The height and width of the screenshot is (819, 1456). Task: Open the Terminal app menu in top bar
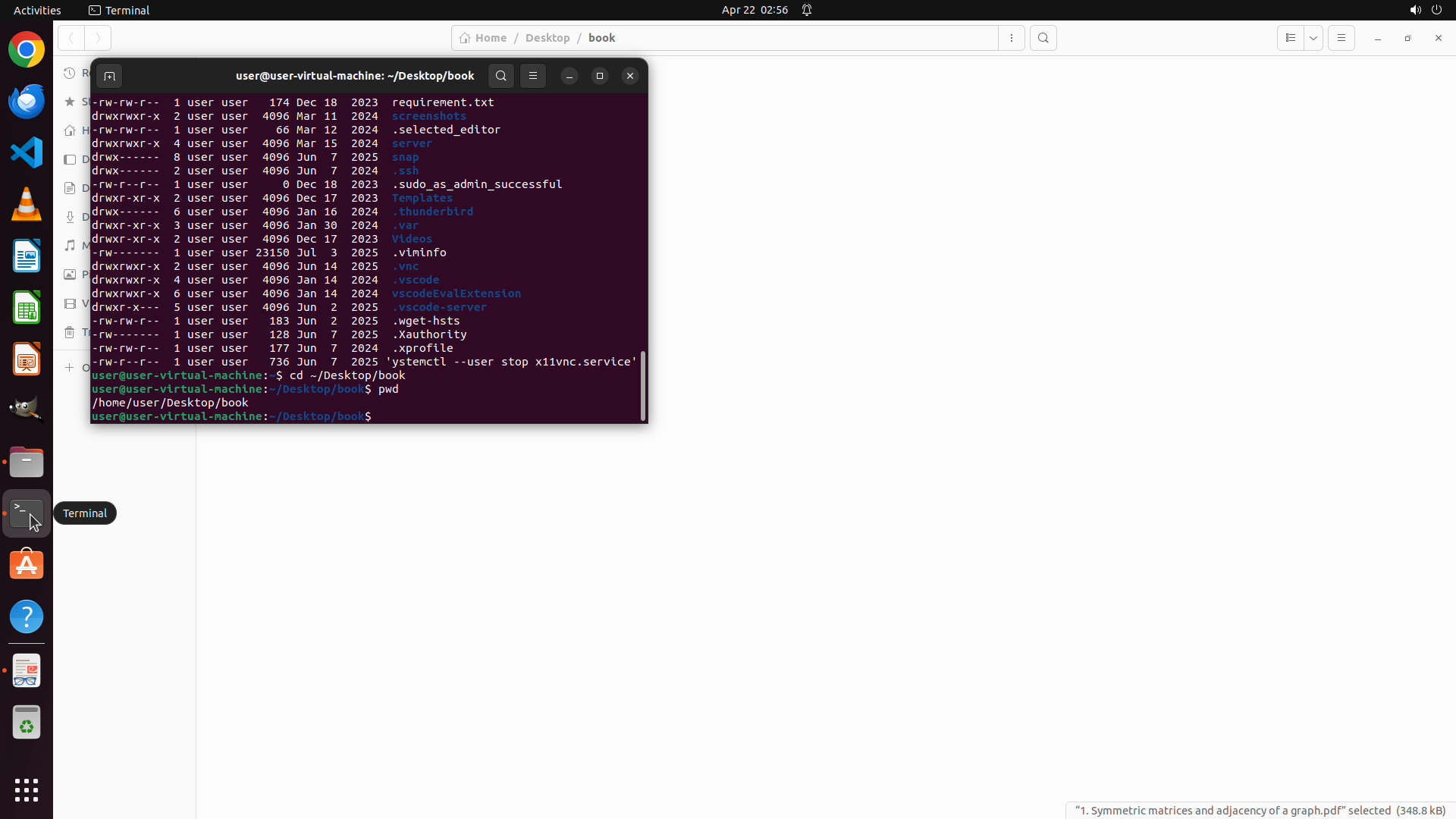click(x=119, y=10)
